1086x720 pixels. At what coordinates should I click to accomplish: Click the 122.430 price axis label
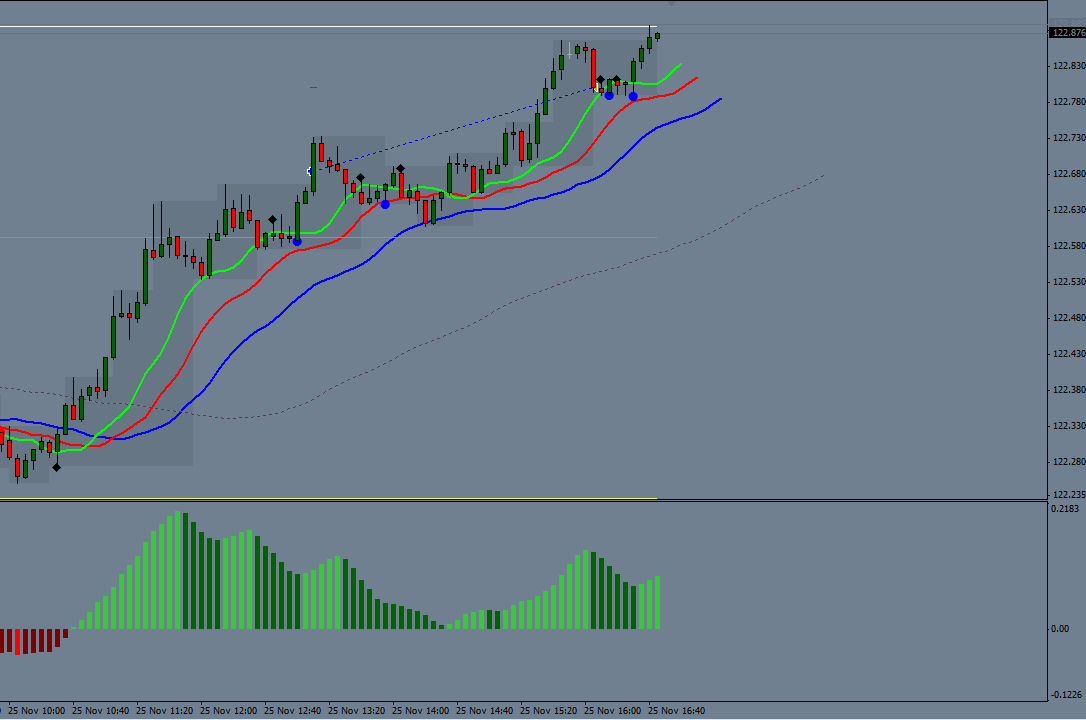(x=1069, y=354)
